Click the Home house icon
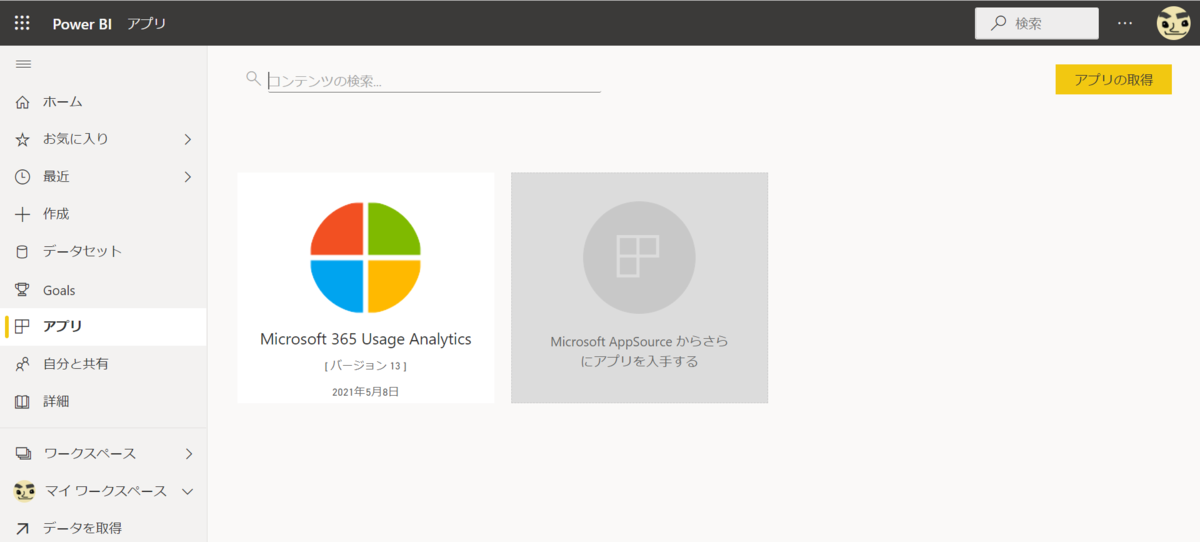This screenshot has height=542, width=1200. point(23,102)
